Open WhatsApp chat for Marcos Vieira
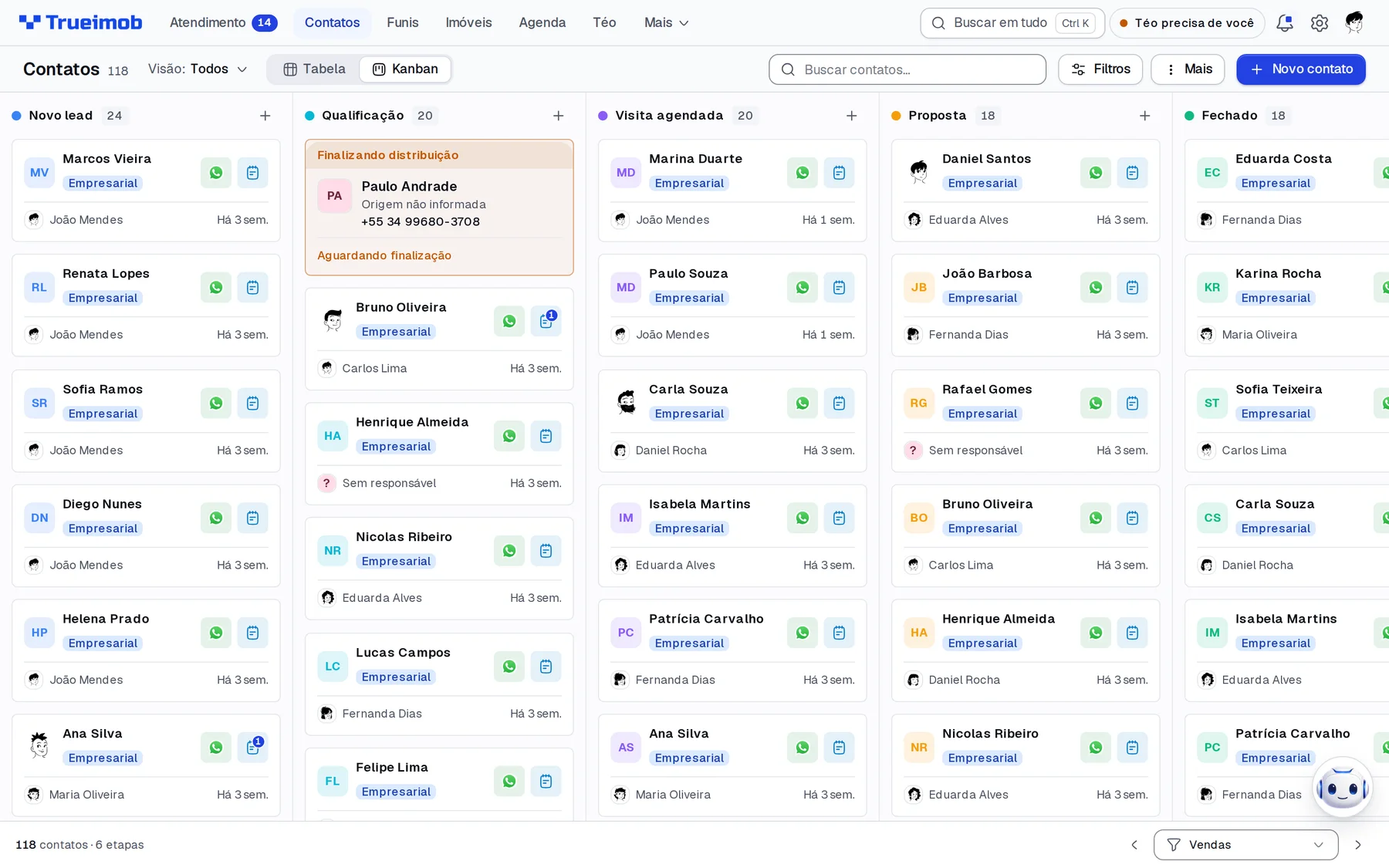The height and width of the screenshot is (868, 1389). [x=216, y=173]
